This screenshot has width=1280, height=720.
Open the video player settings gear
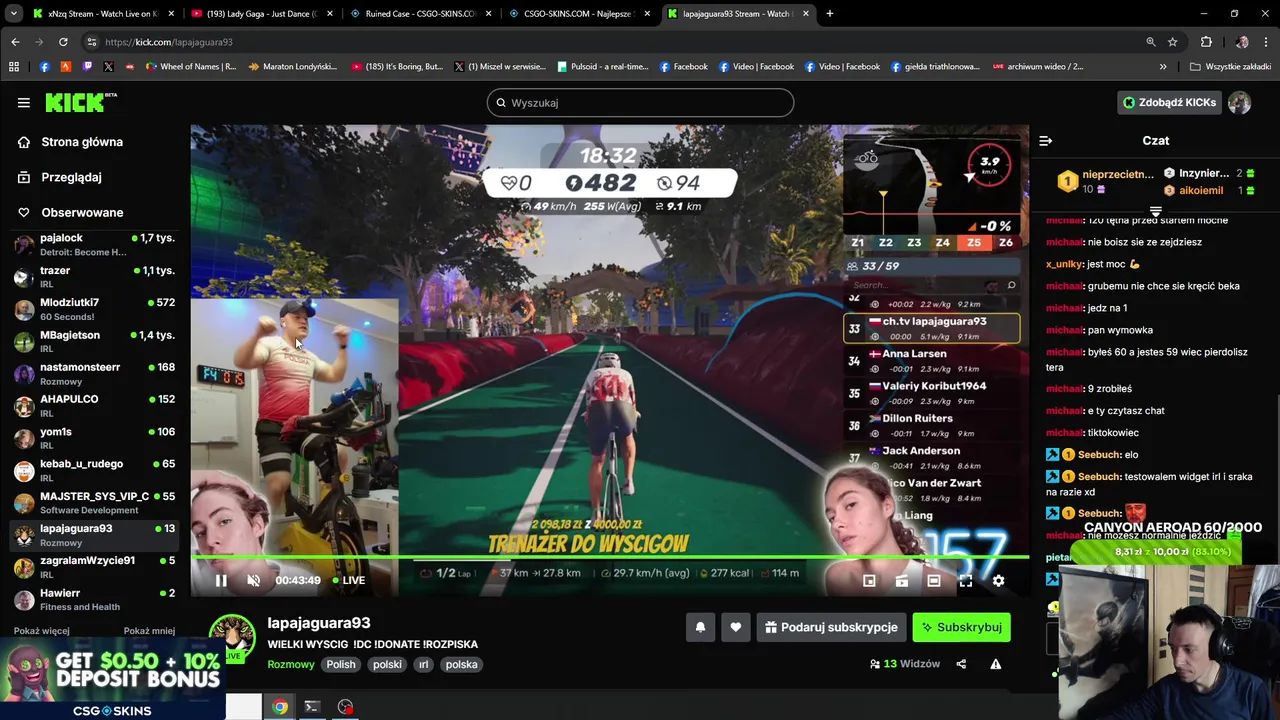click(x=998, y=580)
